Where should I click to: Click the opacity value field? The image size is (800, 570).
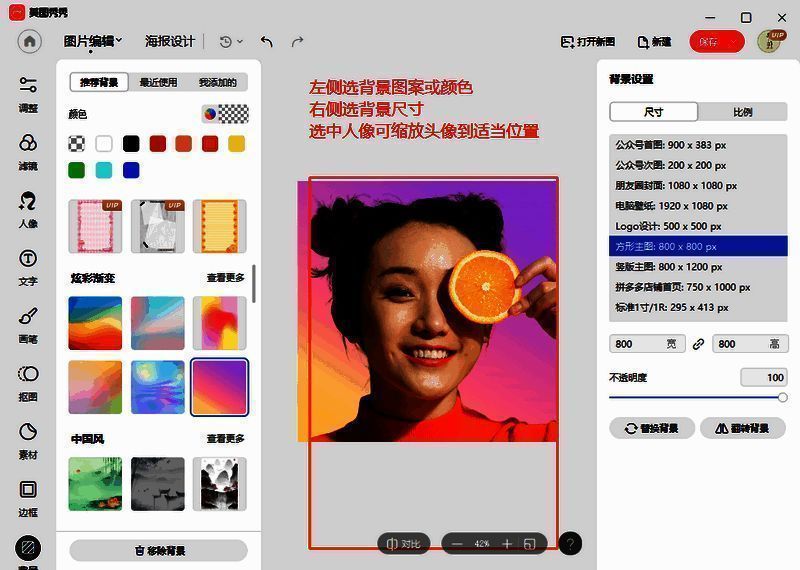pyautogui.click(x=764, y=378)
